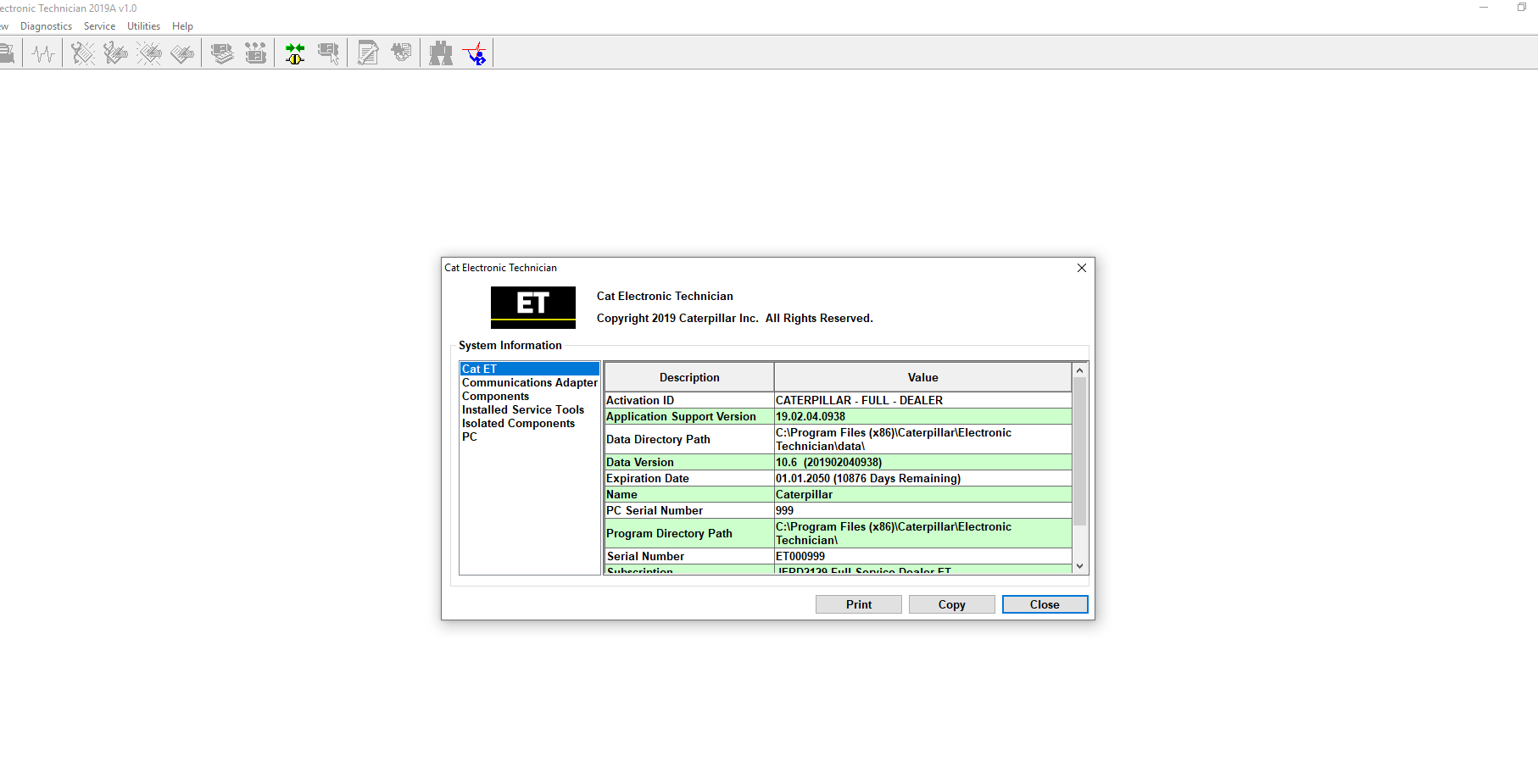
Task: Click the ECM Summary stacked modules icon
Action: [222, 54]
